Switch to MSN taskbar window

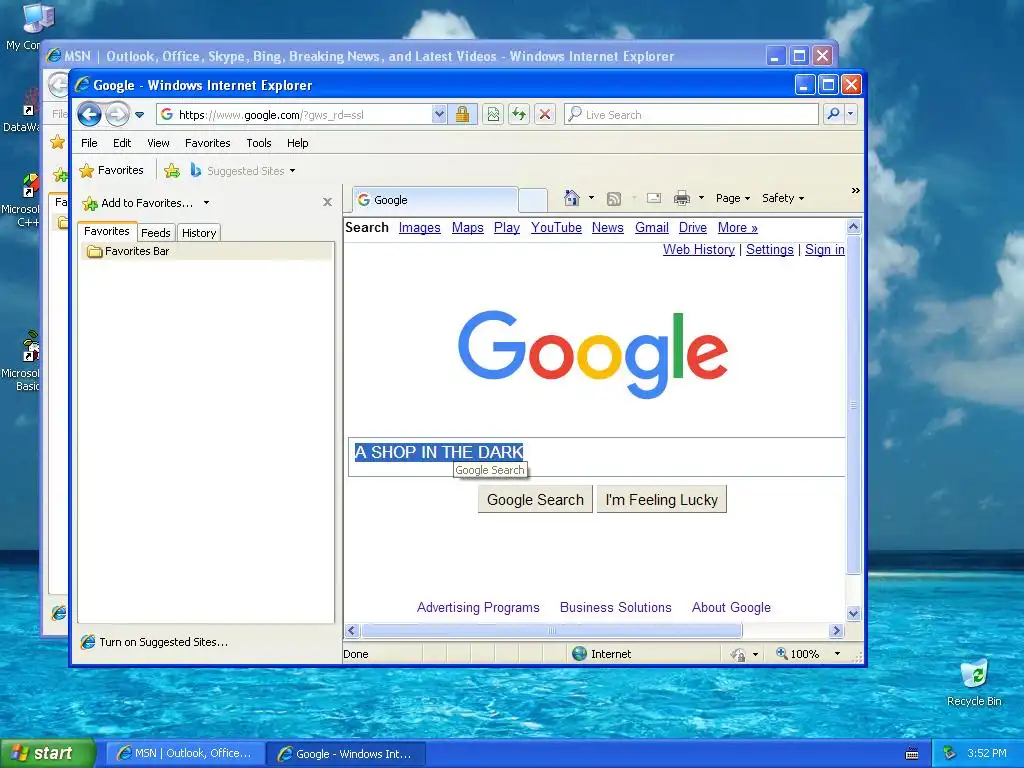tap(185, 754)
